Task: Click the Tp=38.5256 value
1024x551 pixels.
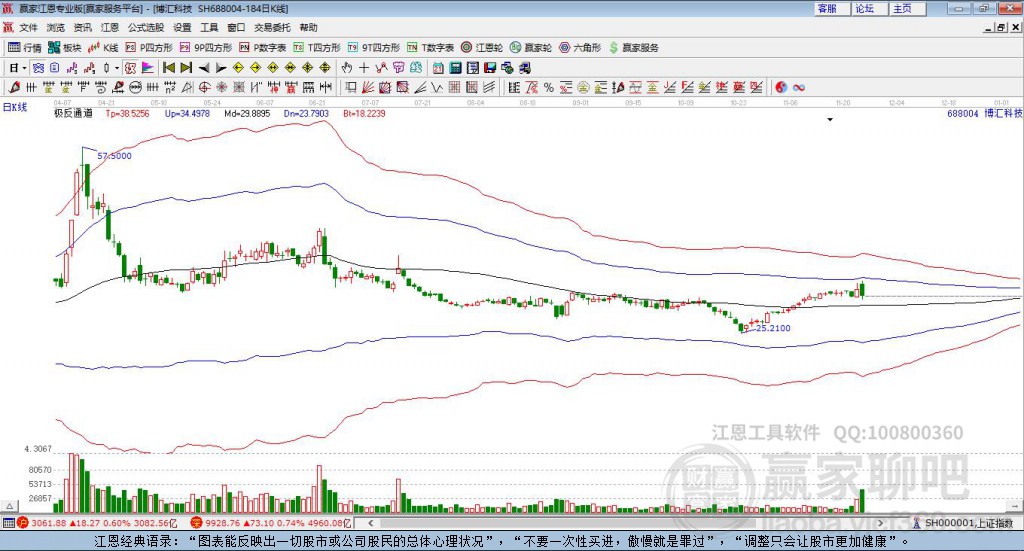Action: (127, 113)
